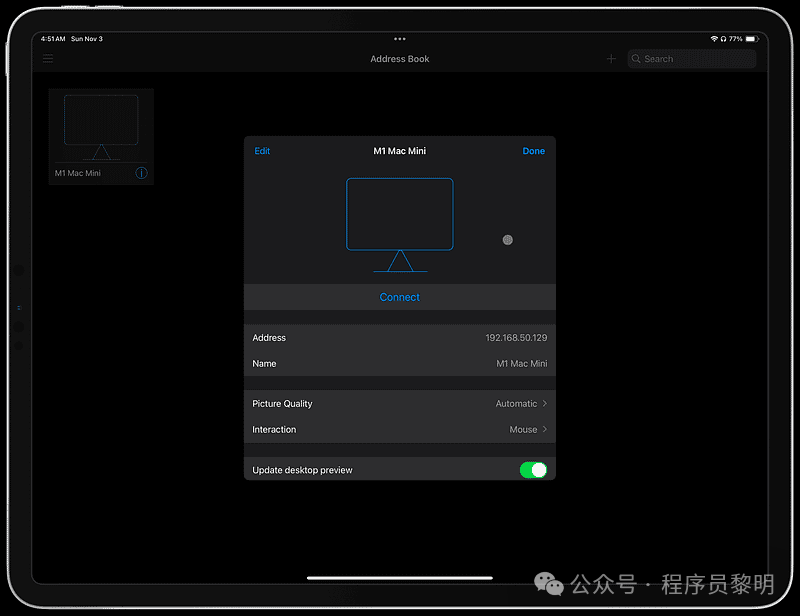
Task: Tap the Connect button
Action: pyautogui.click(x=399, y=297)
